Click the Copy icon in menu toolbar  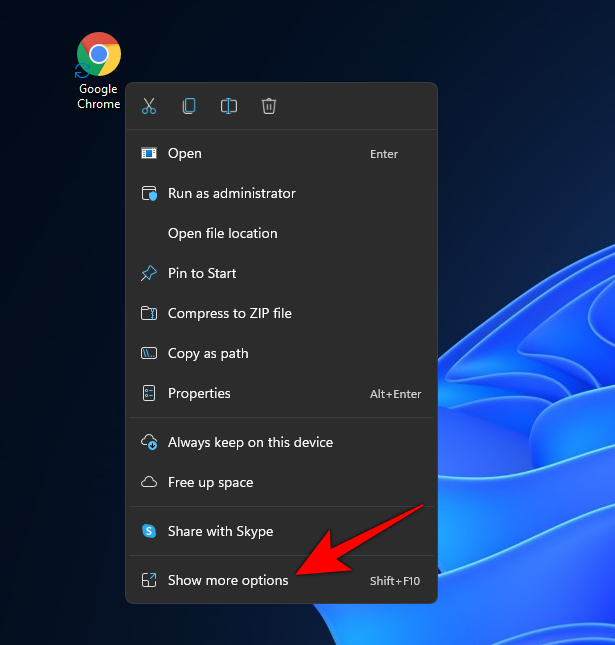(x=189, y=106)
